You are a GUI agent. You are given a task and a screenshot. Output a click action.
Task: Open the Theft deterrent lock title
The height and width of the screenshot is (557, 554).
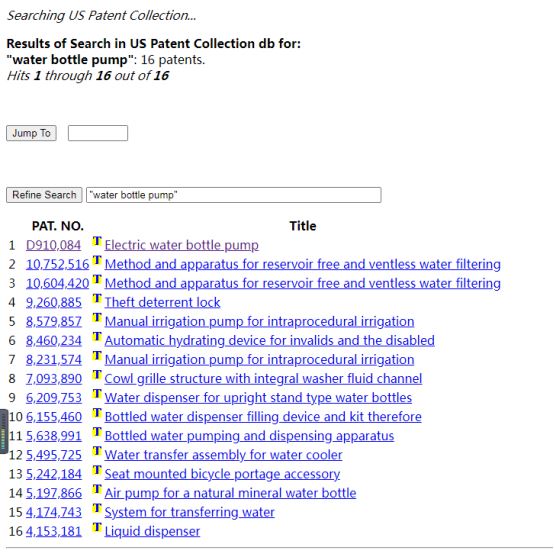coord(162,303)
